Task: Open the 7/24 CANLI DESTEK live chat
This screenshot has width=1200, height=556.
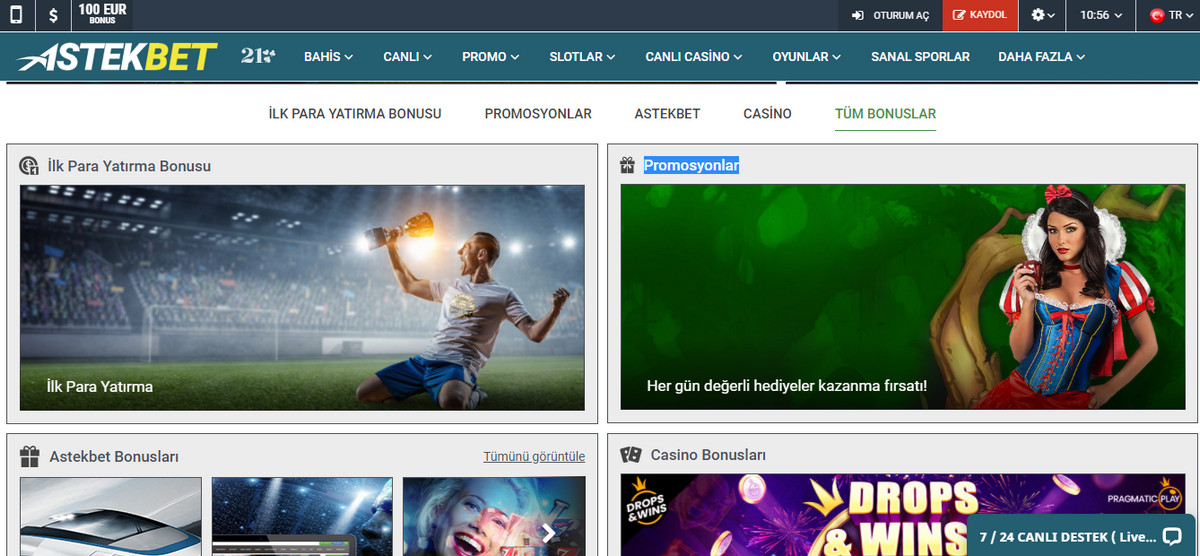Action: [1081, 535]
